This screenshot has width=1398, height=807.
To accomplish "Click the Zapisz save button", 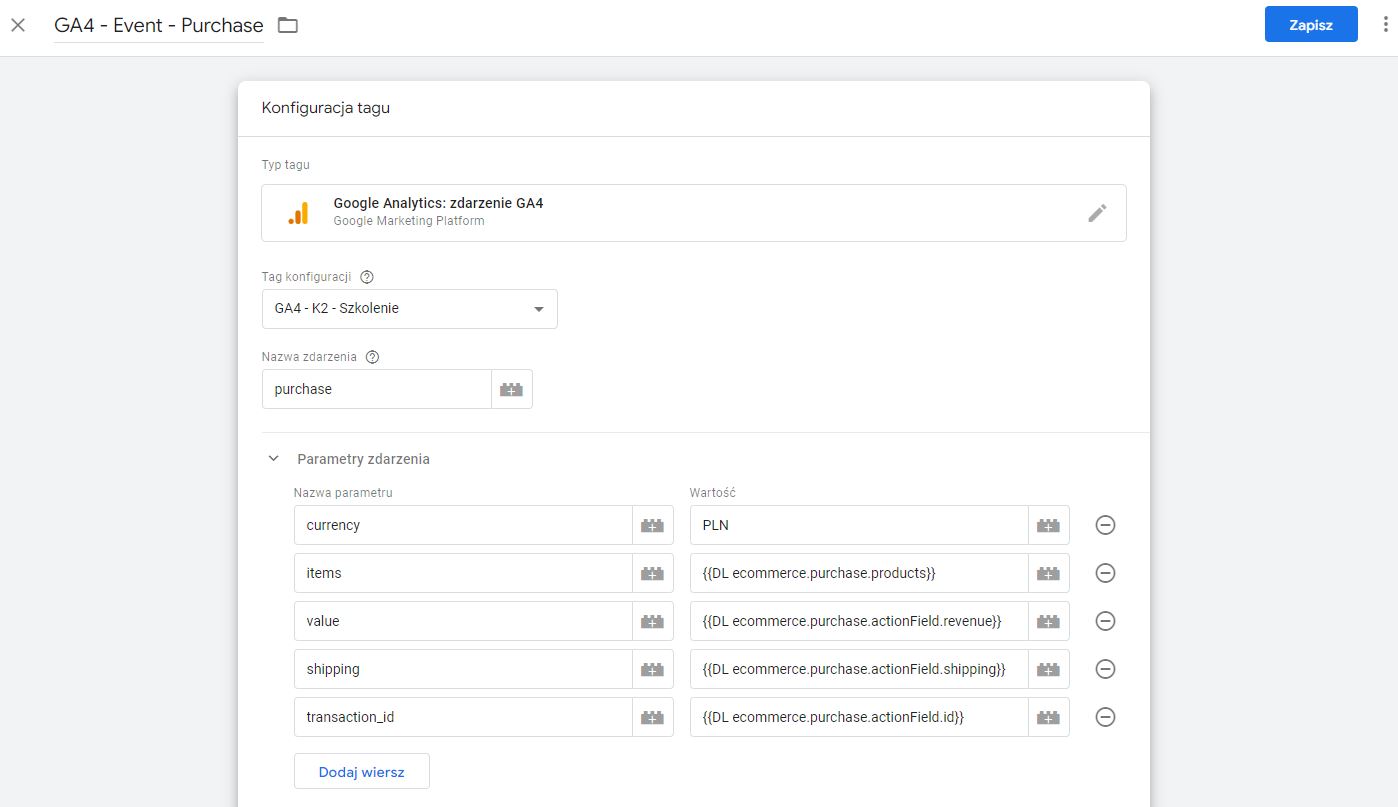I will coord(1310,25).
